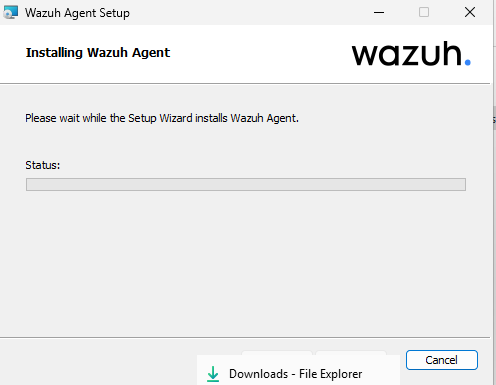Viewport: 496px width, 385px height.
Task: Click the white header banner beside the heading
Action: (260, 53)
